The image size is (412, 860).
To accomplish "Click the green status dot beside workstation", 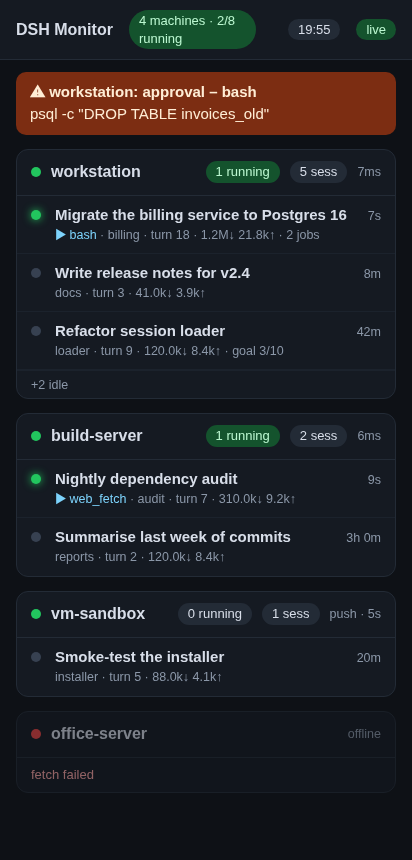I will 36,172.
